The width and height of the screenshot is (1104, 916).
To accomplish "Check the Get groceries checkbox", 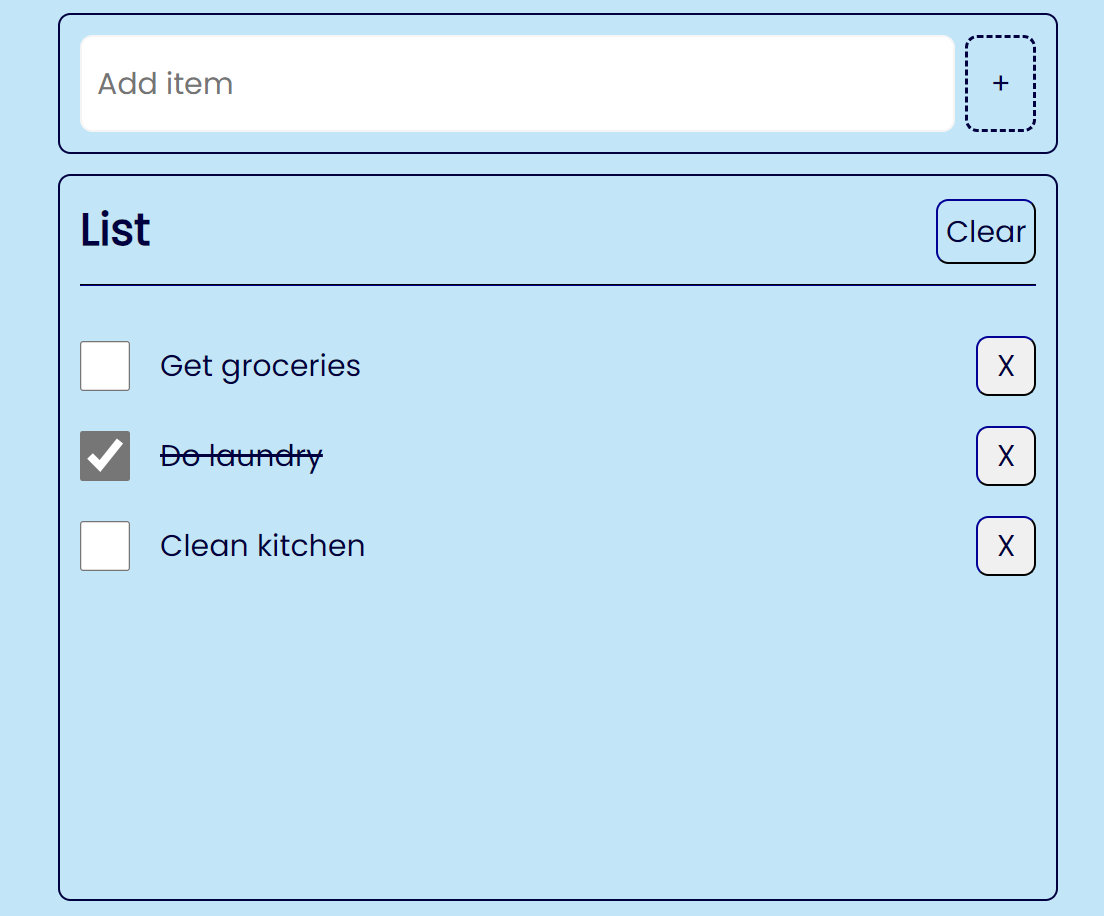I will point(105,366).
